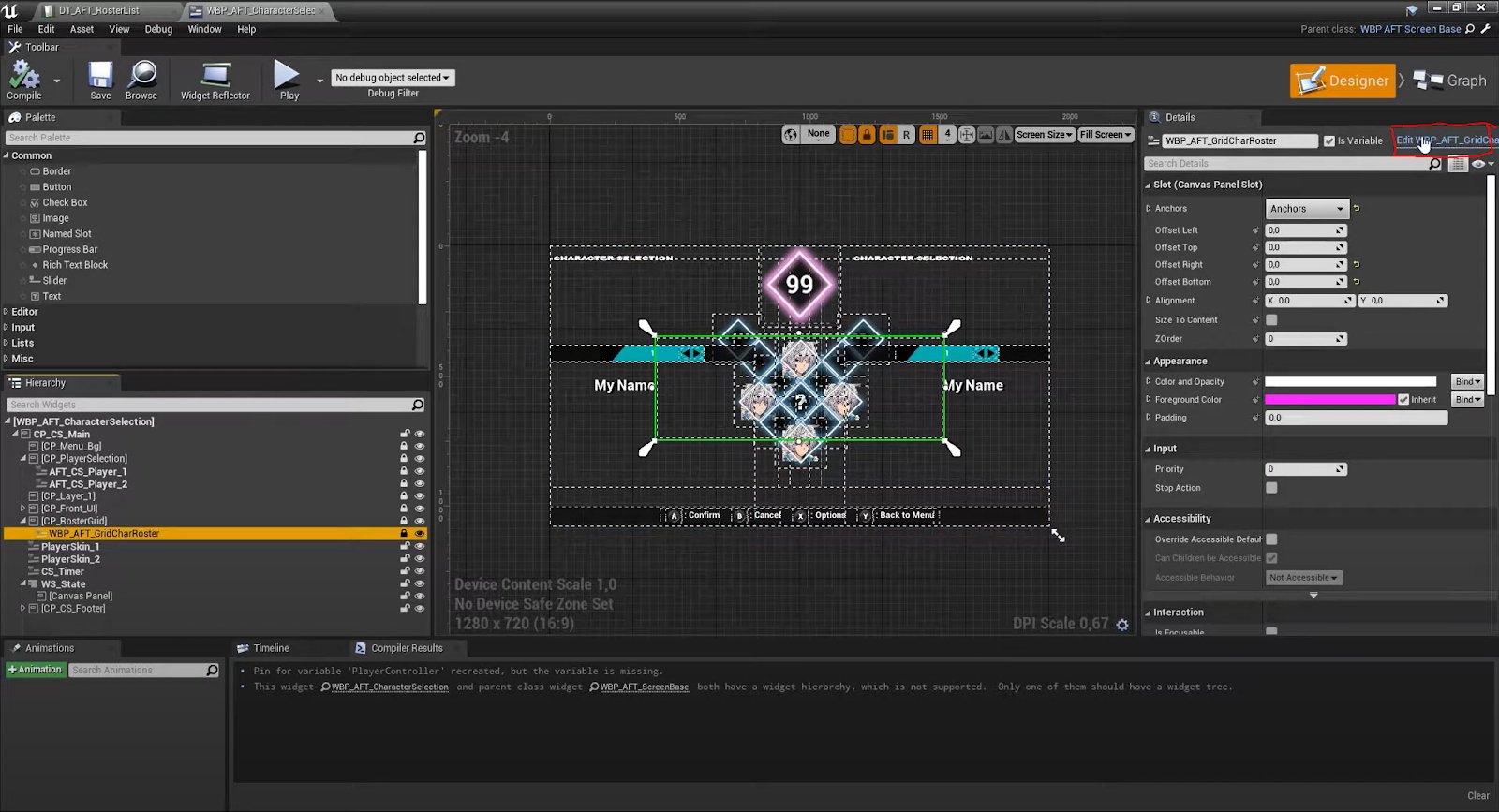Screen dimensions: 1499x812
Task: Launch the Widget Reflector tool
Action: (x=215, y=76)
